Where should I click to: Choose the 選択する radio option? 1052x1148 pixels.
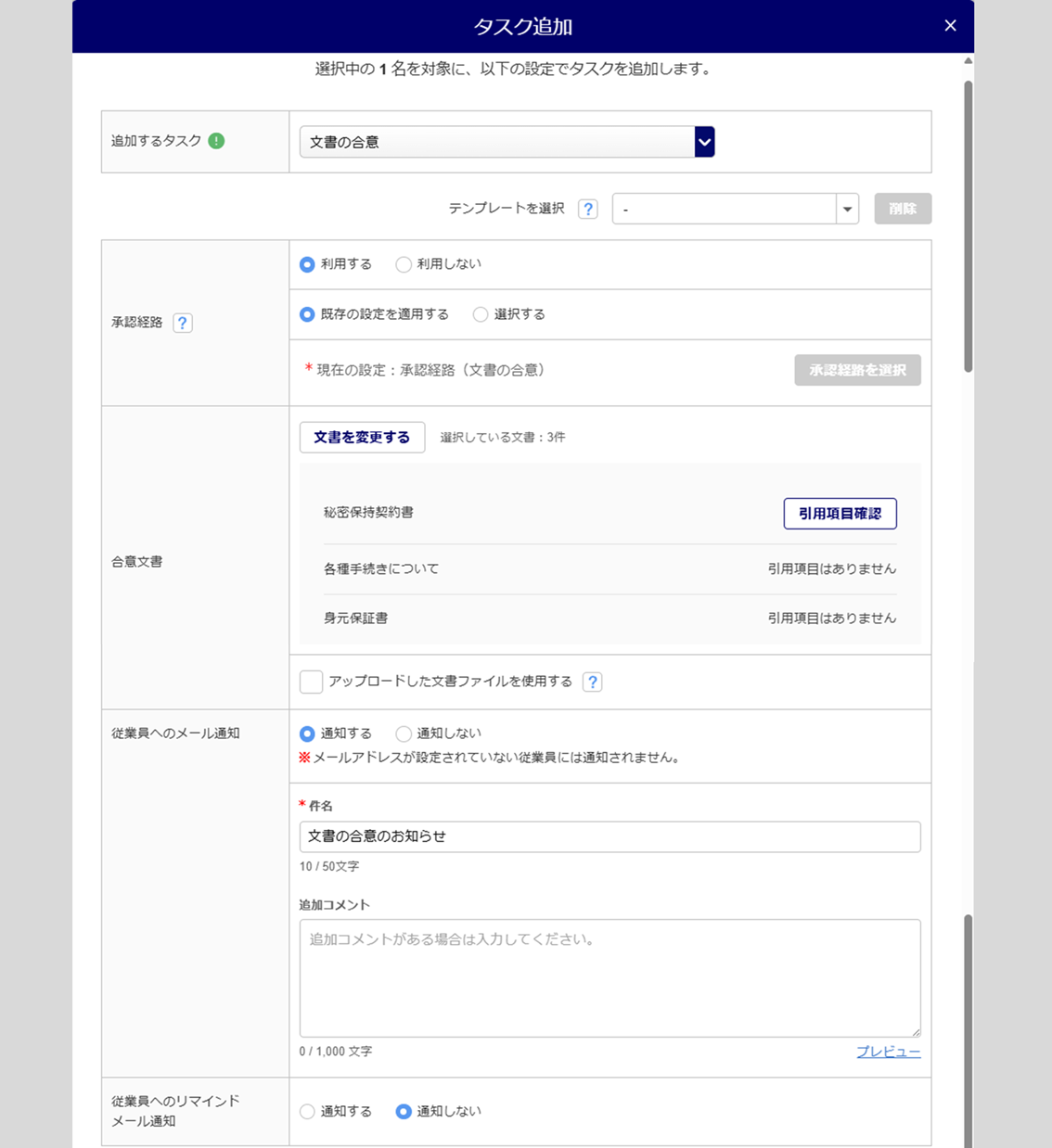point(481,314)
